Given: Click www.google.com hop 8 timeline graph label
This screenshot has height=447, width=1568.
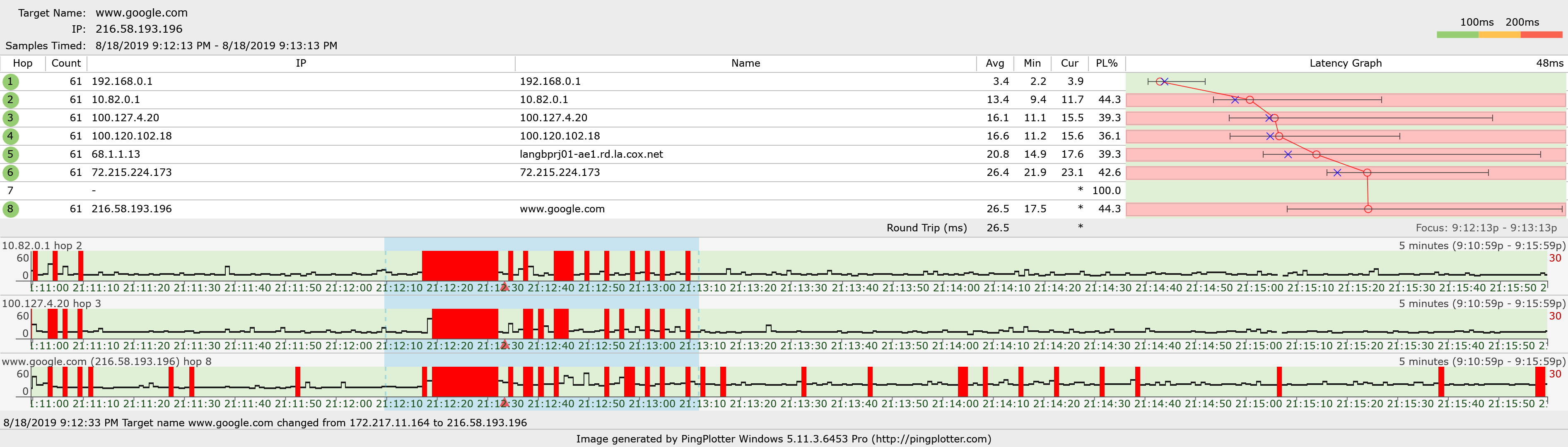Looking at the screenshot, I should pyautogui.click(x=106, y=361).
